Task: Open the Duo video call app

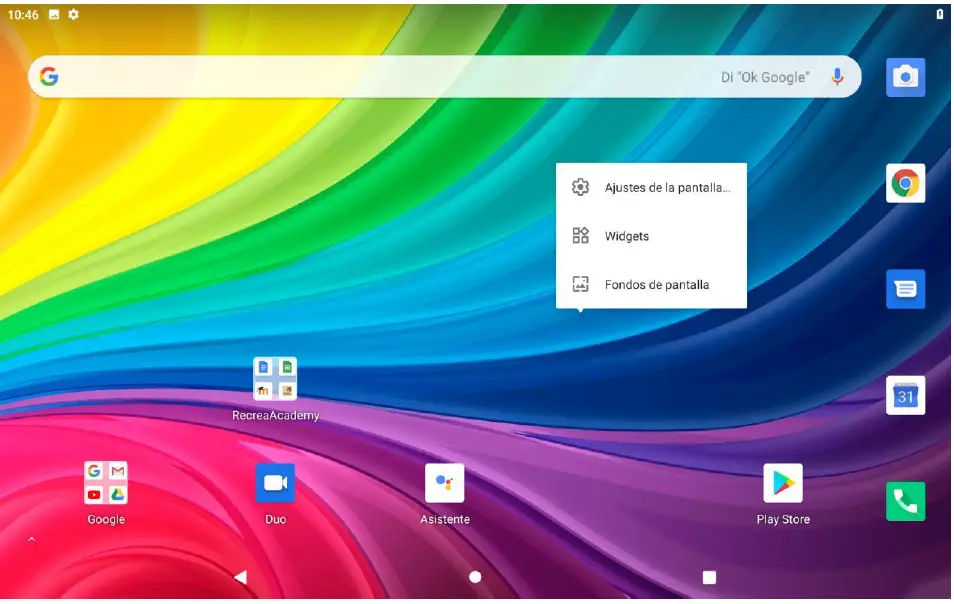Action: click(276, 483)
